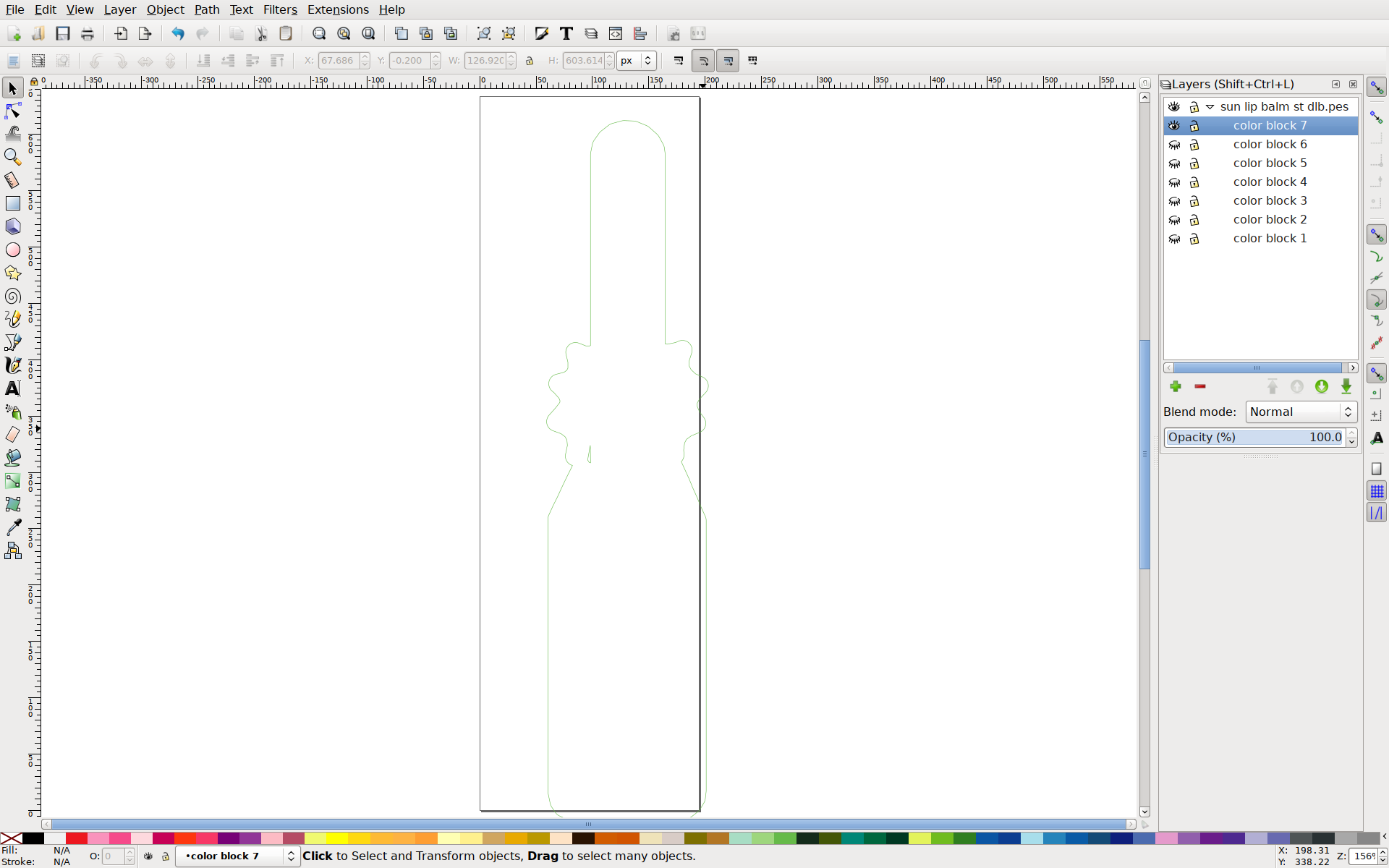Select the color block 6 layer row
Screen dimensions: 1389x868
(x=1260, y=145)
